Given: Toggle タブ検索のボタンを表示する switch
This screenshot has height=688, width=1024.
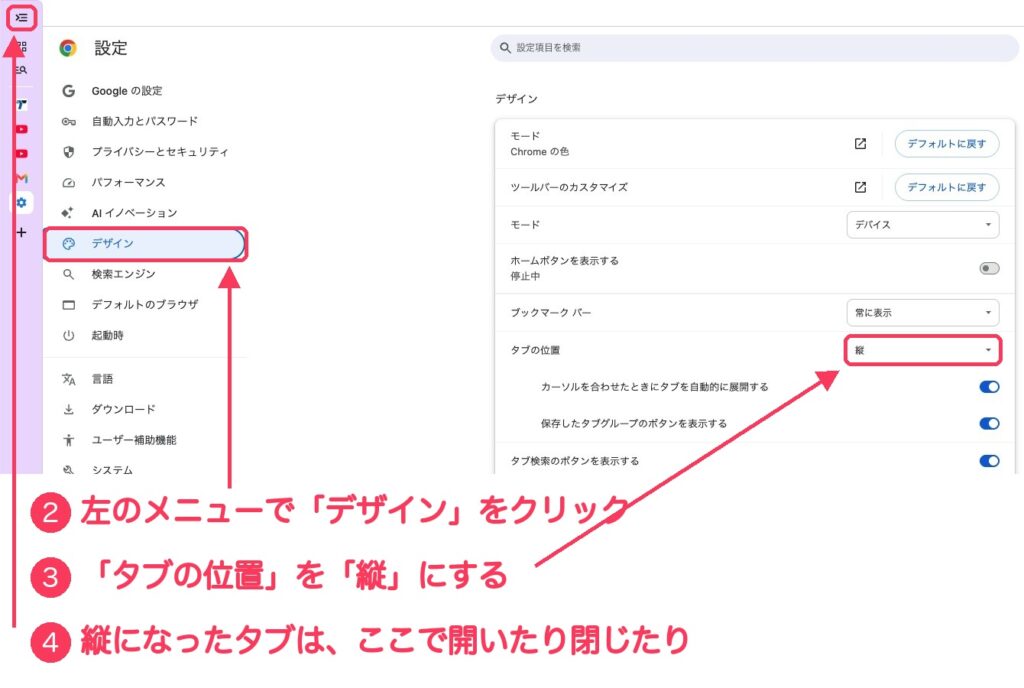Looking at the screenshot, I should point(989,461).
